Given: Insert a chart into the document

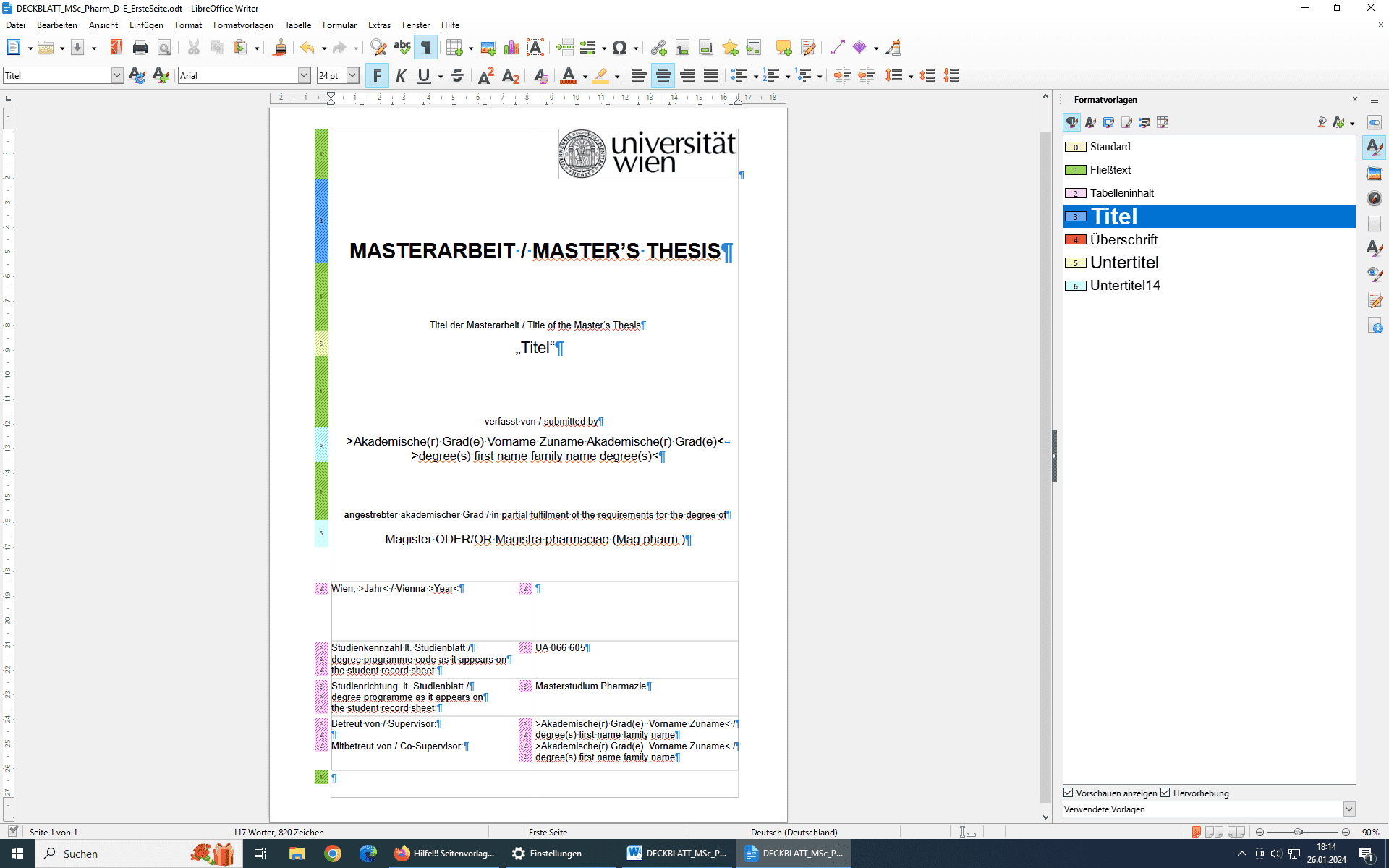Looking at the screenshot, I should click(511, 48).
